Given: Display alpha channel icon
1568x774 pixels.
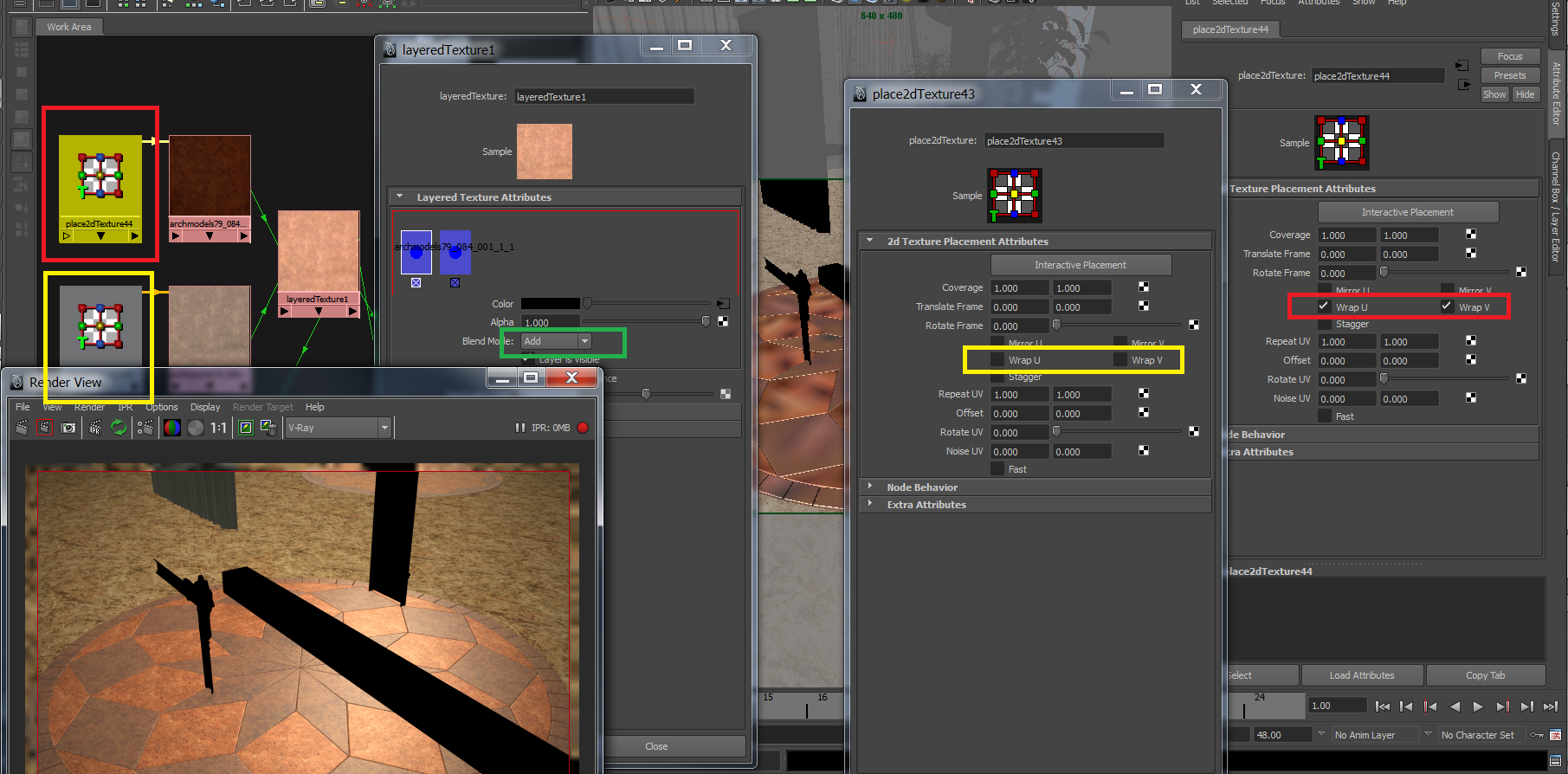Looking at the screenshot, I should click(196, 428).
